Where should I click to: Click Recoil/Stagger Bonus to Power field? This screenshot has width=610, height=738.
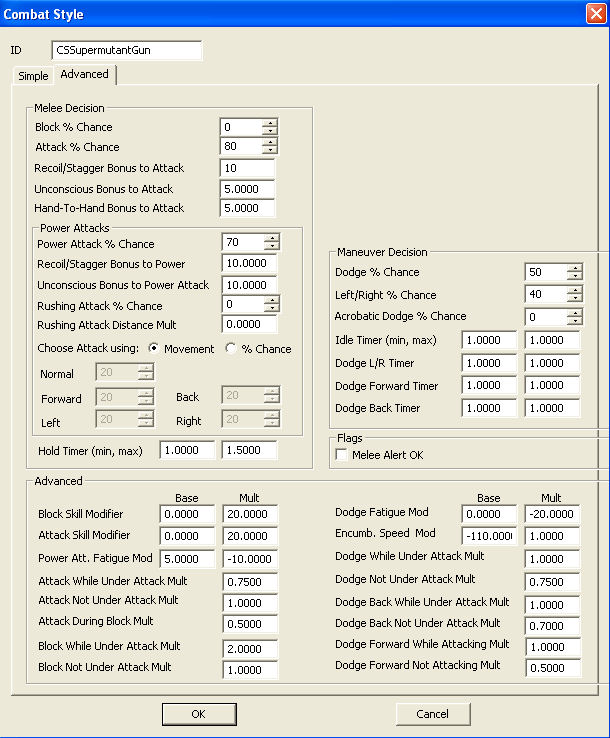[249, 263]
